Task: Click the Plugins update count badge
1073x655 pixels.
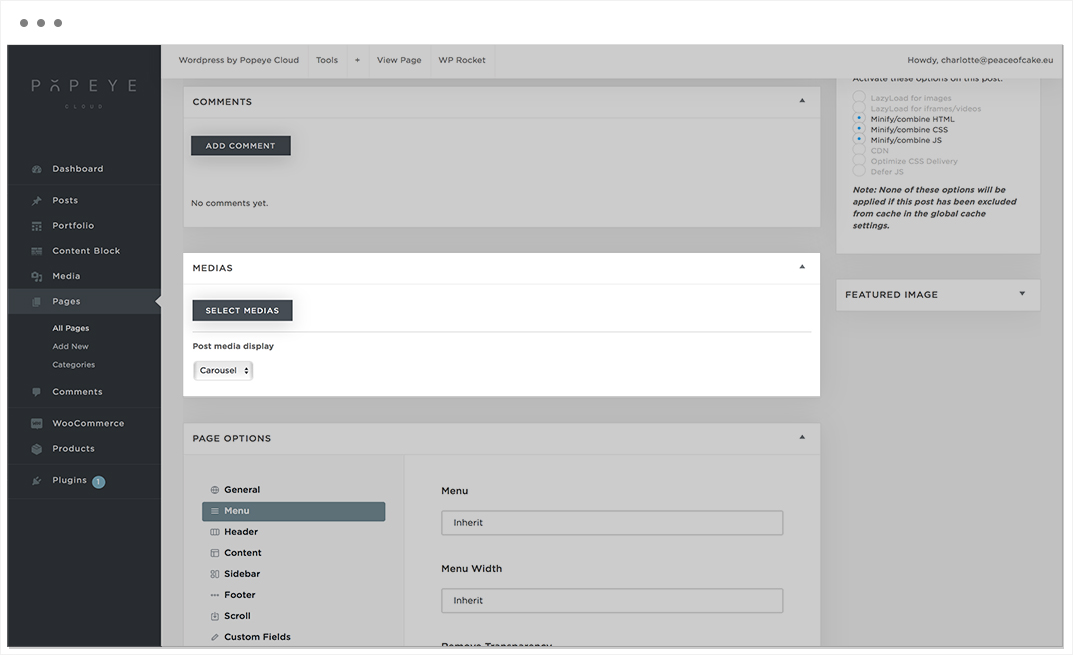Action: point(99,482)
